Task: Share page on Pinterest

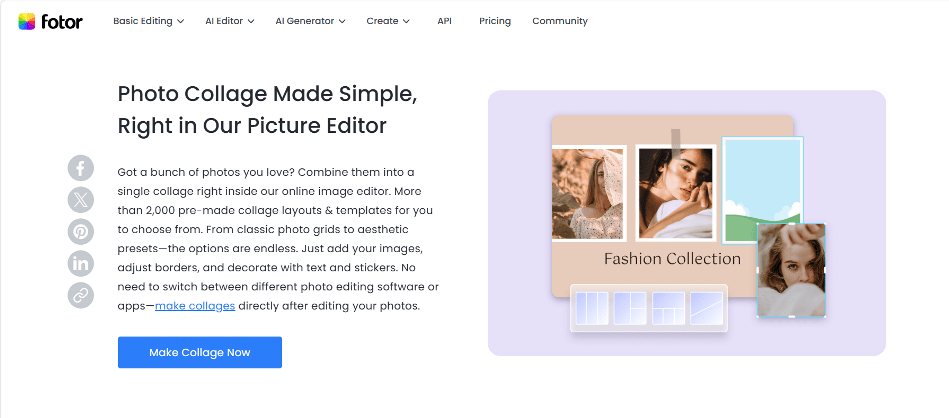Action: coord(81,232)
